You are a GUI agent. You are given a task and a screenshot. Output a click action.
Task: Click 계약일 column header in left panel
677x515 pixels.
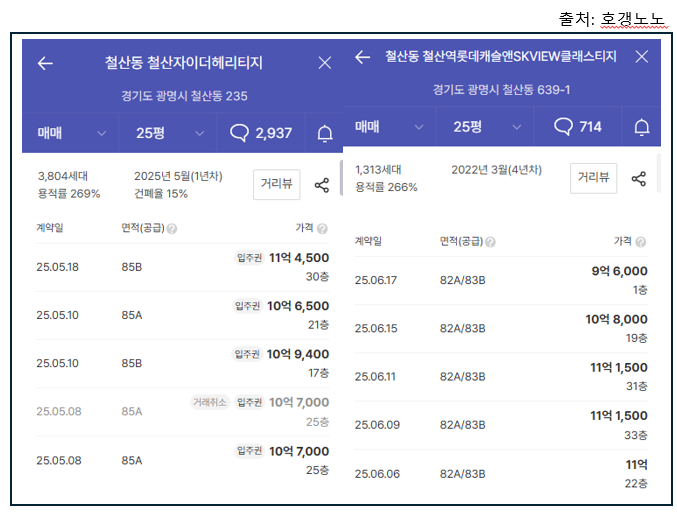tap(50, 227)
